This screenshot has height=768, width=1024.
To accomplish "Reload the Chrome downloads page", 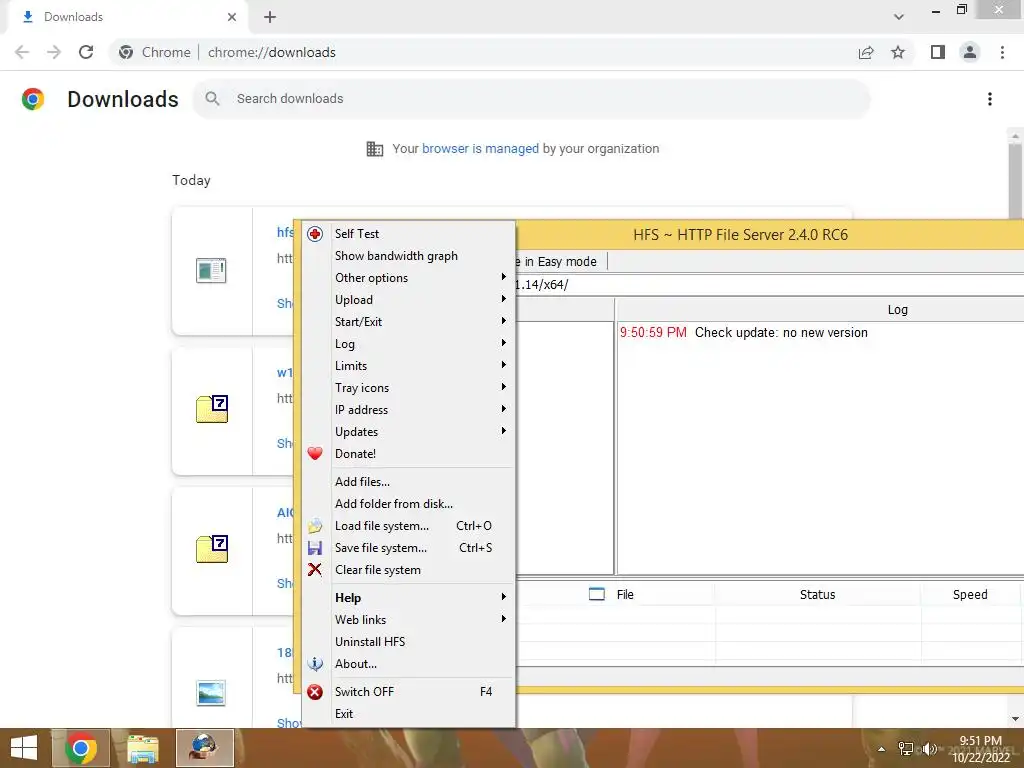I will [x=86, y=52].
